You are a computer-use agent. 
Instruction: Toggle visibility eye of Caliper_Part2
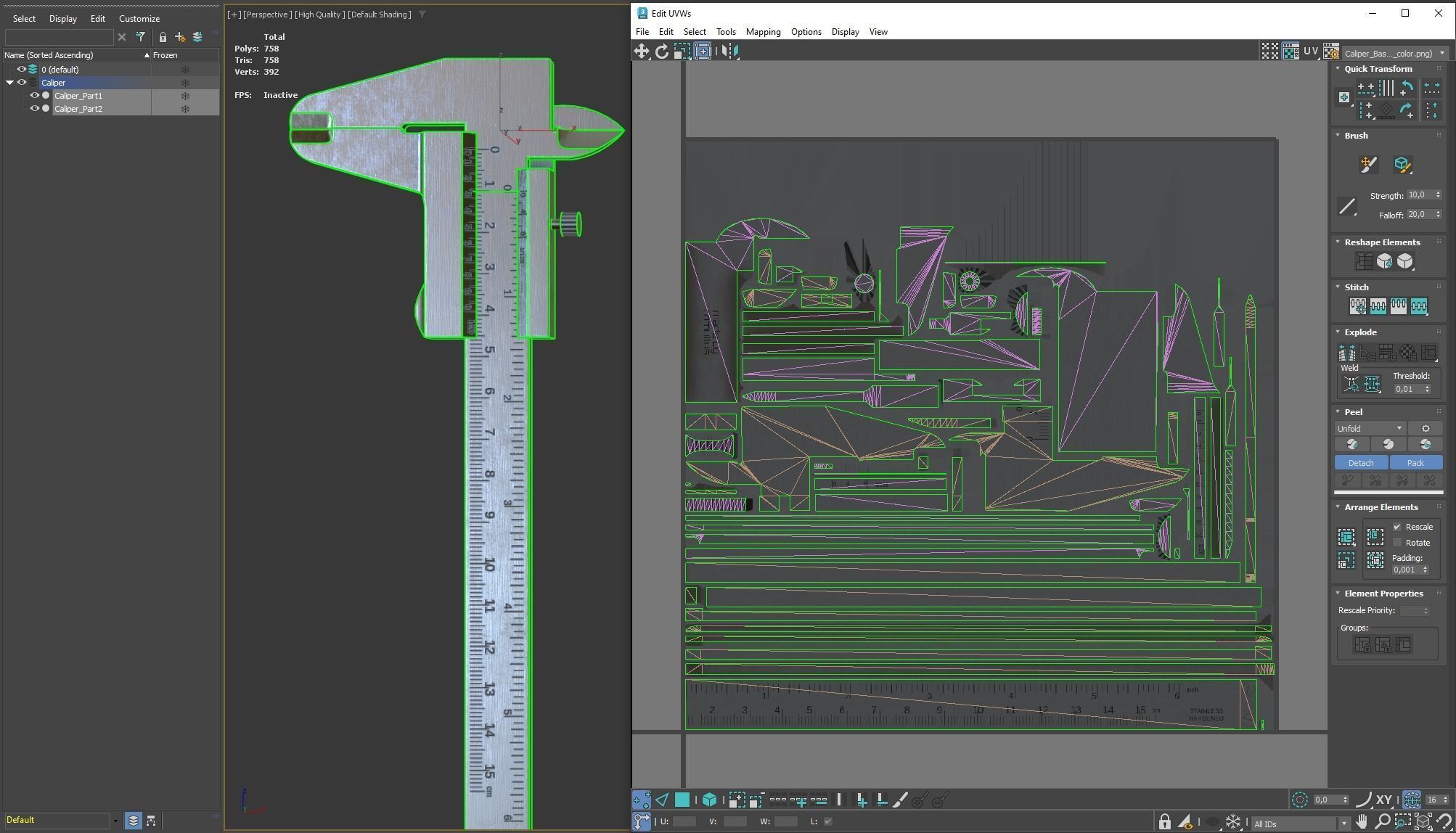pyautogui.click(x=34, y=109)
